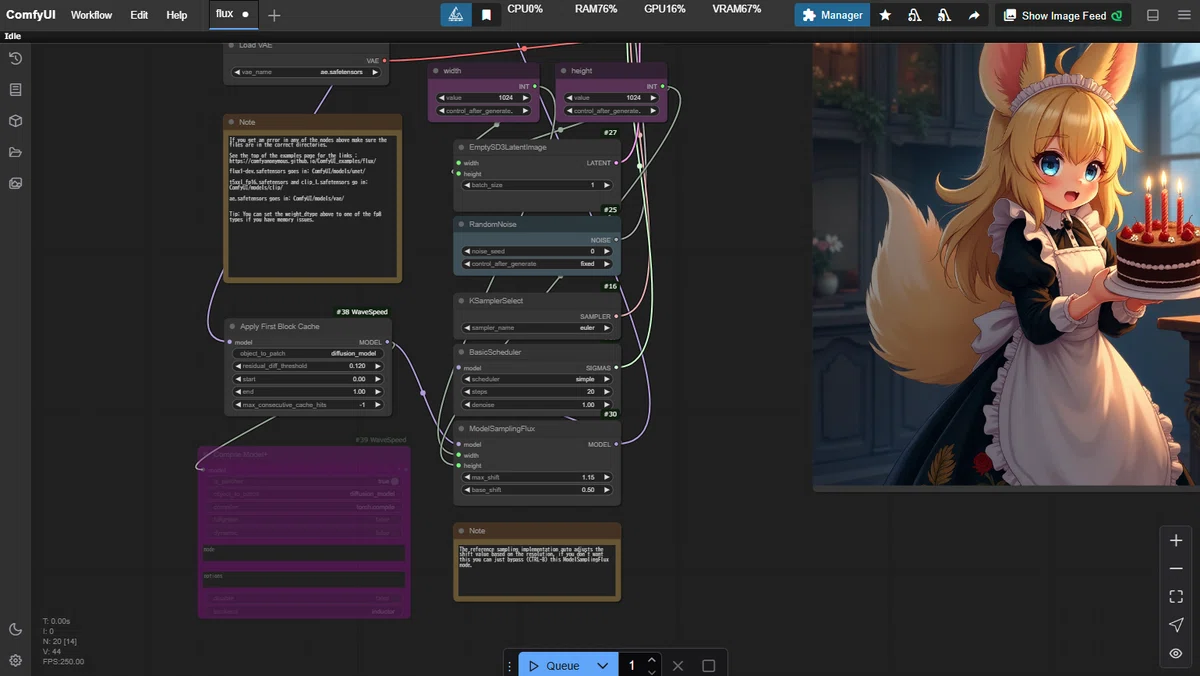Open control_after_generate combo in width node
Image resolution: width=1200 pixels, height=676 pixels.
point(483,111)
